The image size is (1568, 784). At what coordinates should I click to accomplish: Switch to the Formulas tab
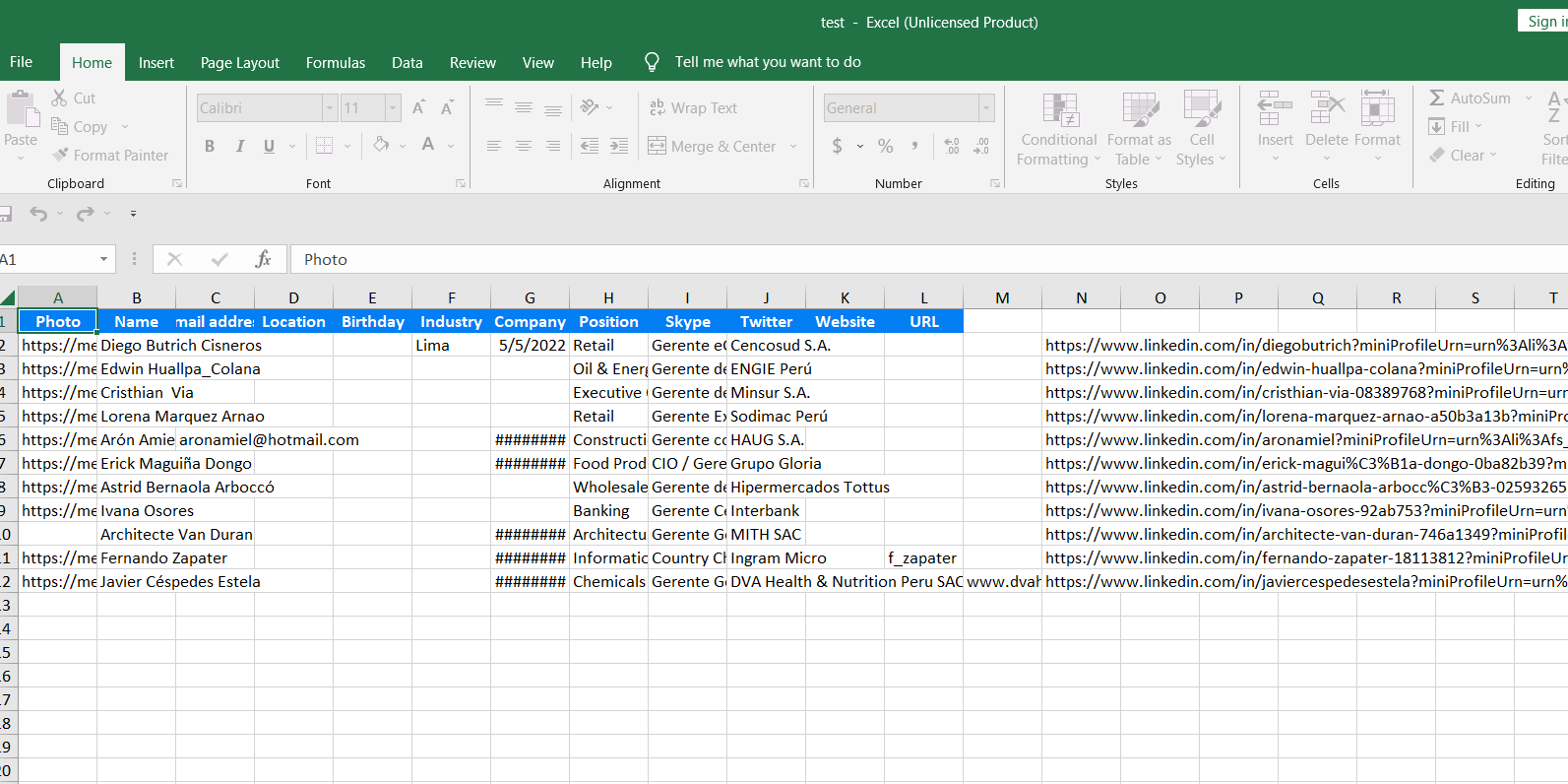coord(336,62)
